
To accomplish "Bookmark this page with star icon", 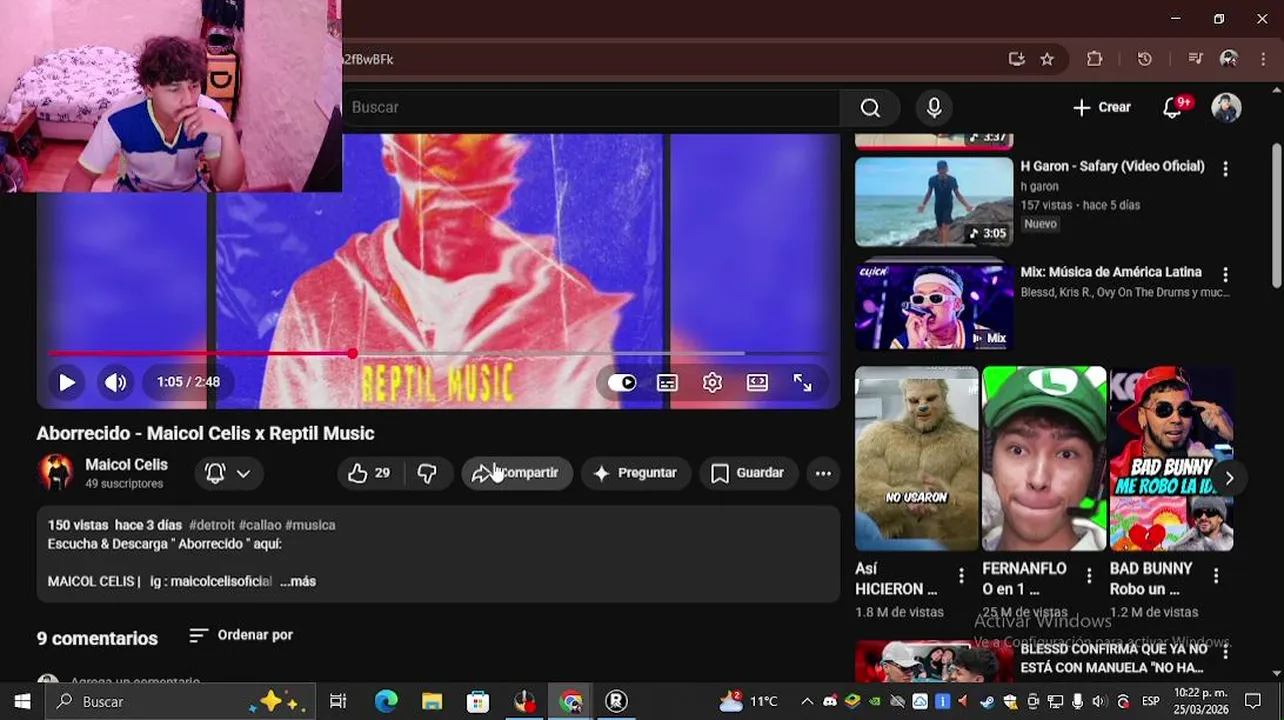I will tap(1047, 59).
